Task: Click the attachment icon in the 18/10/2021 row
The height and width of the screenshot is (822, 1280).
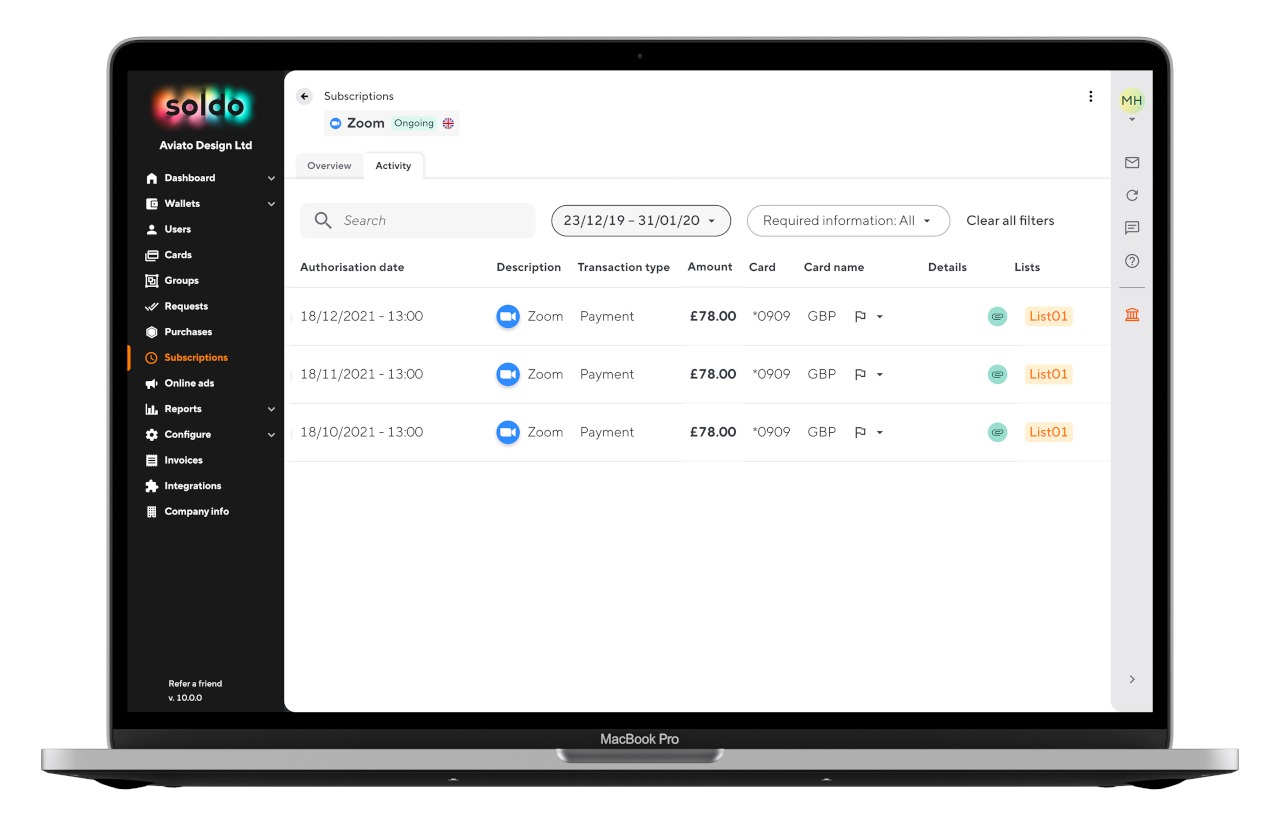Action: pyautogui.click(x=997, y=432)
